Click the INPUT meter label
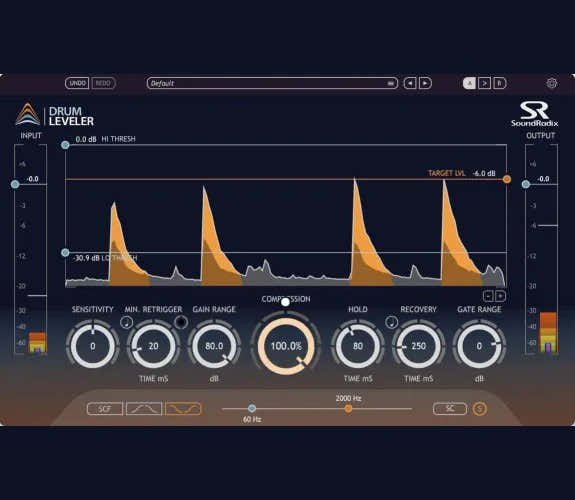Image resolution: width=575 pixels, height=500 pixels. (x=31, y=136)
